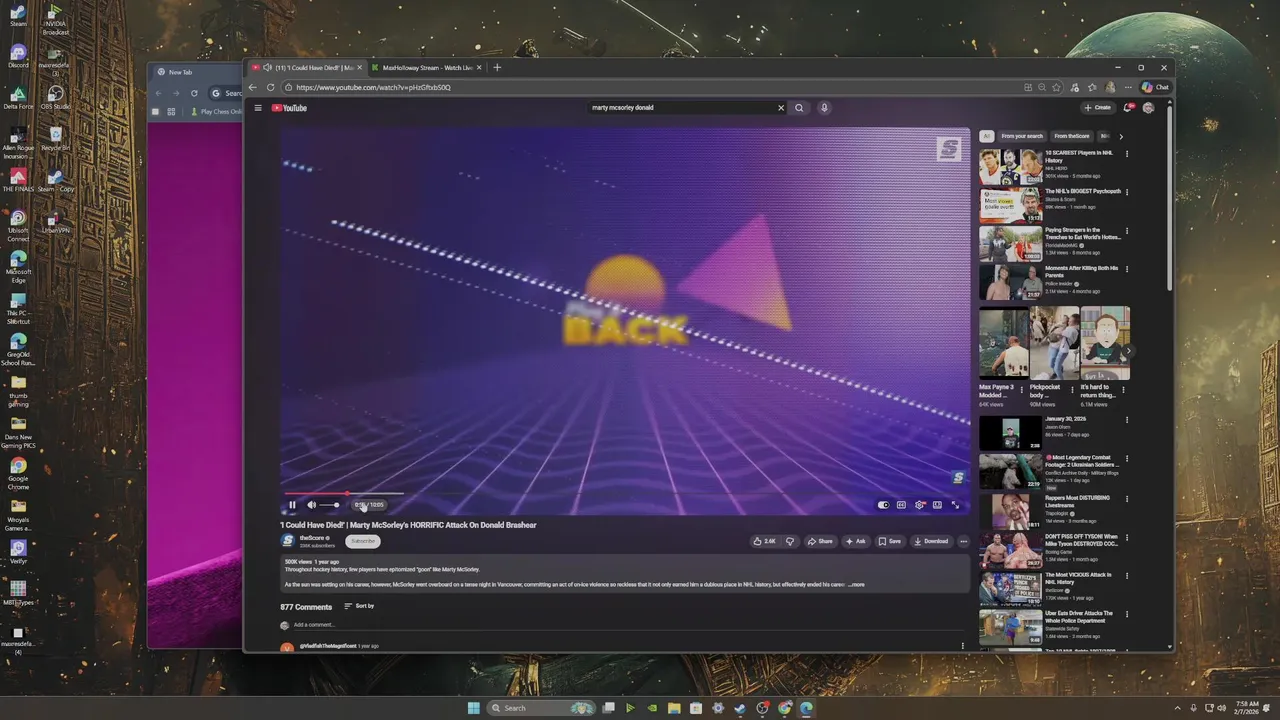The image size is (1280, 720).
Task: Open the Windows Start menu
Action: coord(473,708)
